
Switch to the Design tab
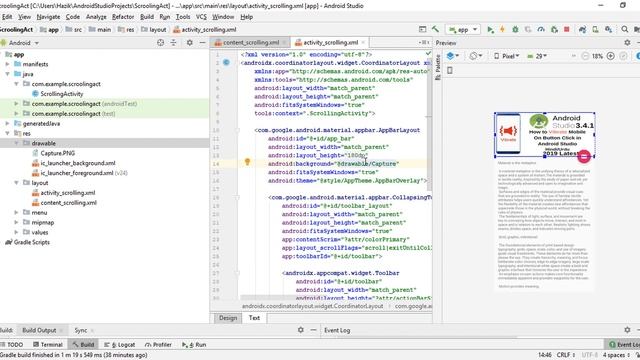click(228, 318)
